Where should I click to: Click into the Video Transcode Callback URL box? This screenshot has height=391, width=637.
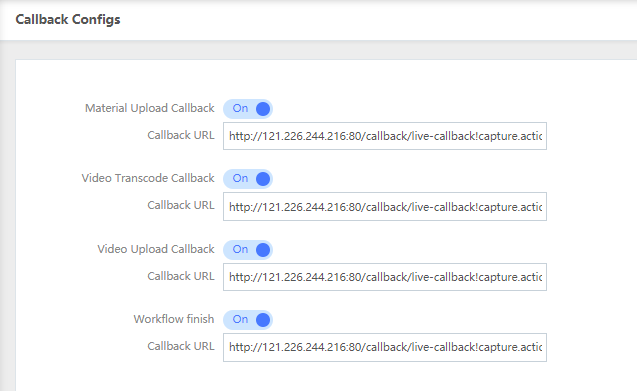(x=385, y=206)
